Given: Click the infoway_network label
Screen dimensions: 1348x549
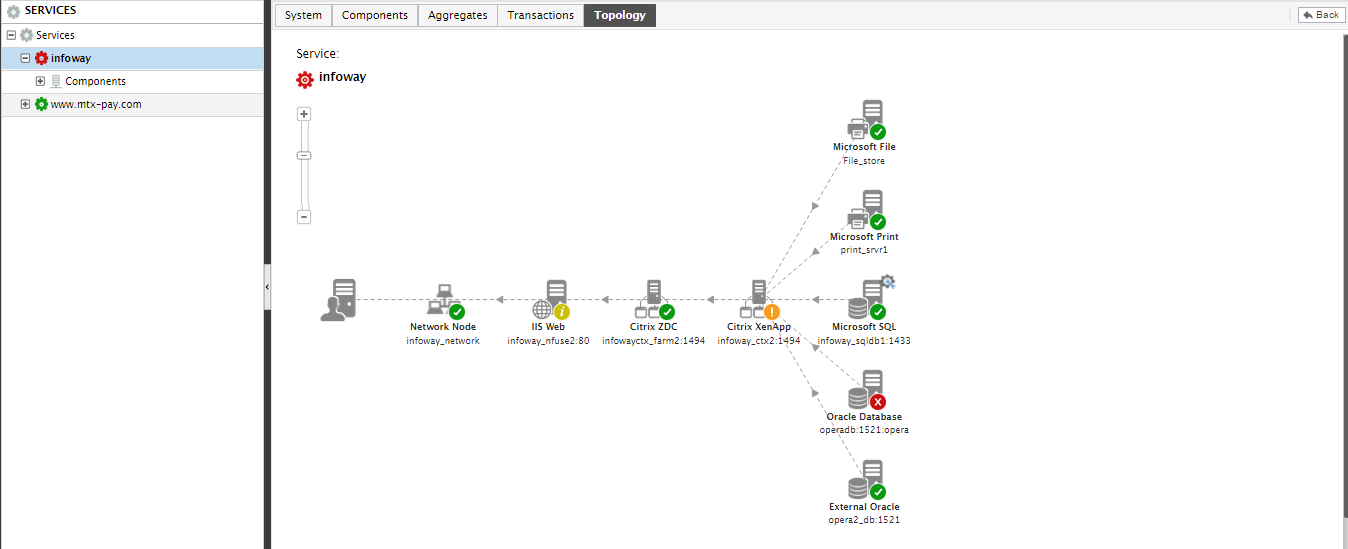Looking at the screenshot, I should [x=443, y=340].
